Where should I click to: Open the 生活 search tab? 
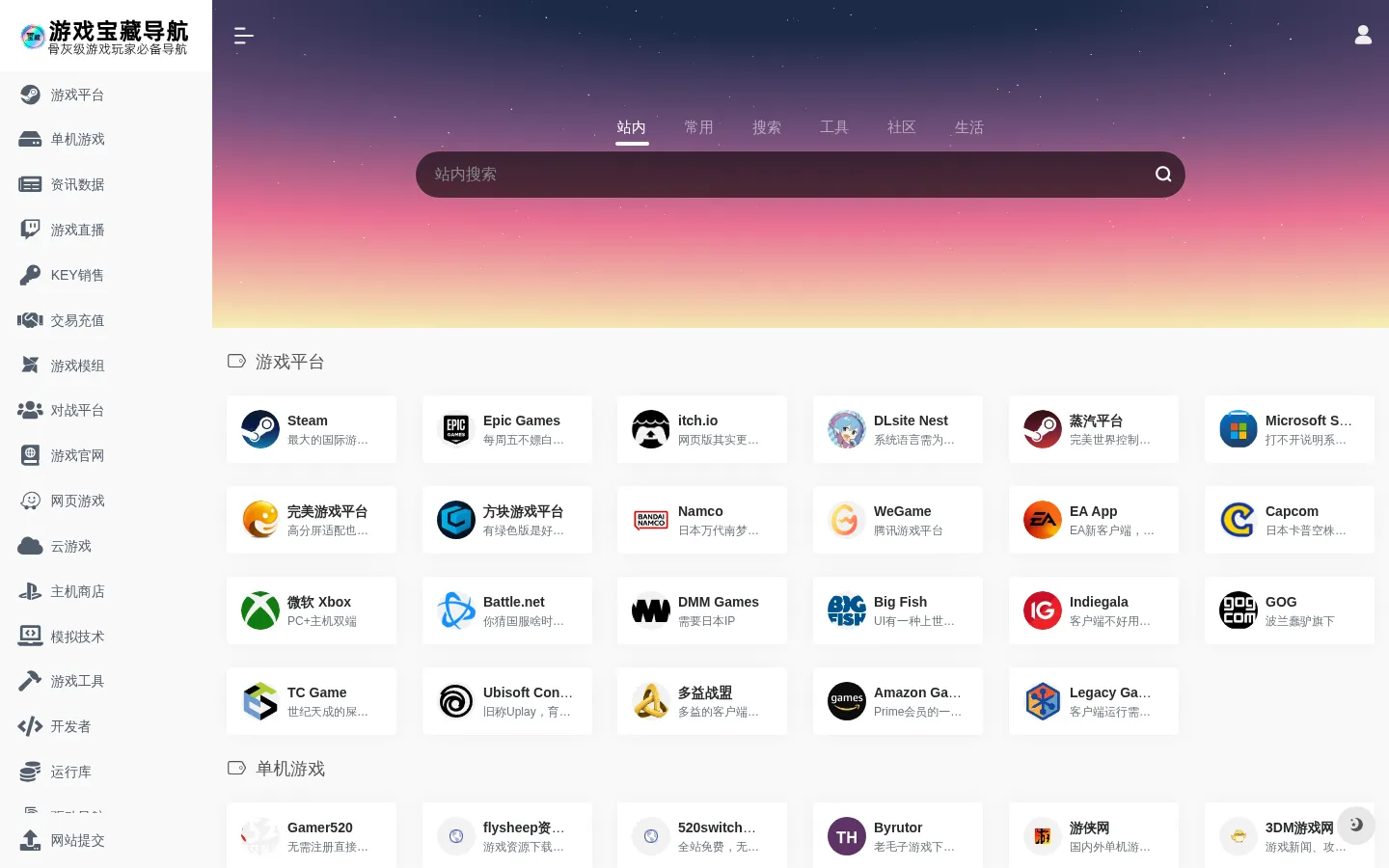point(969,127)
